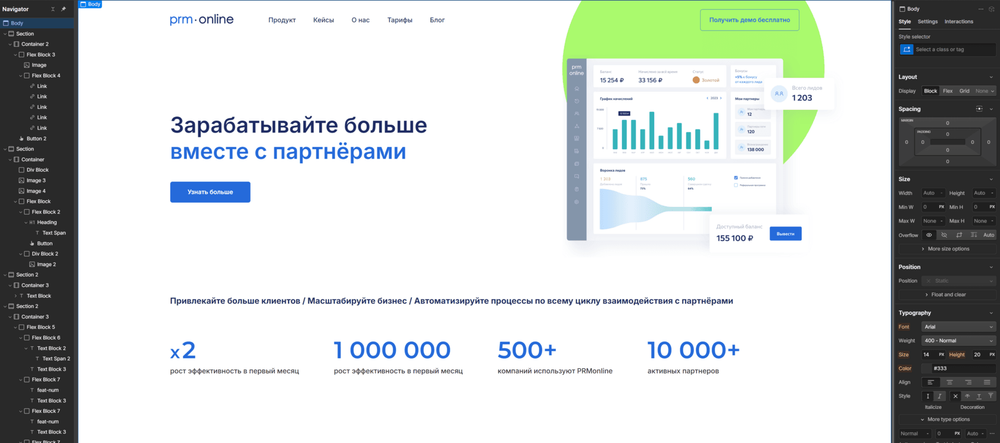Choose Grid display option
Screen dimensions: 1000x443
point(964,91)
